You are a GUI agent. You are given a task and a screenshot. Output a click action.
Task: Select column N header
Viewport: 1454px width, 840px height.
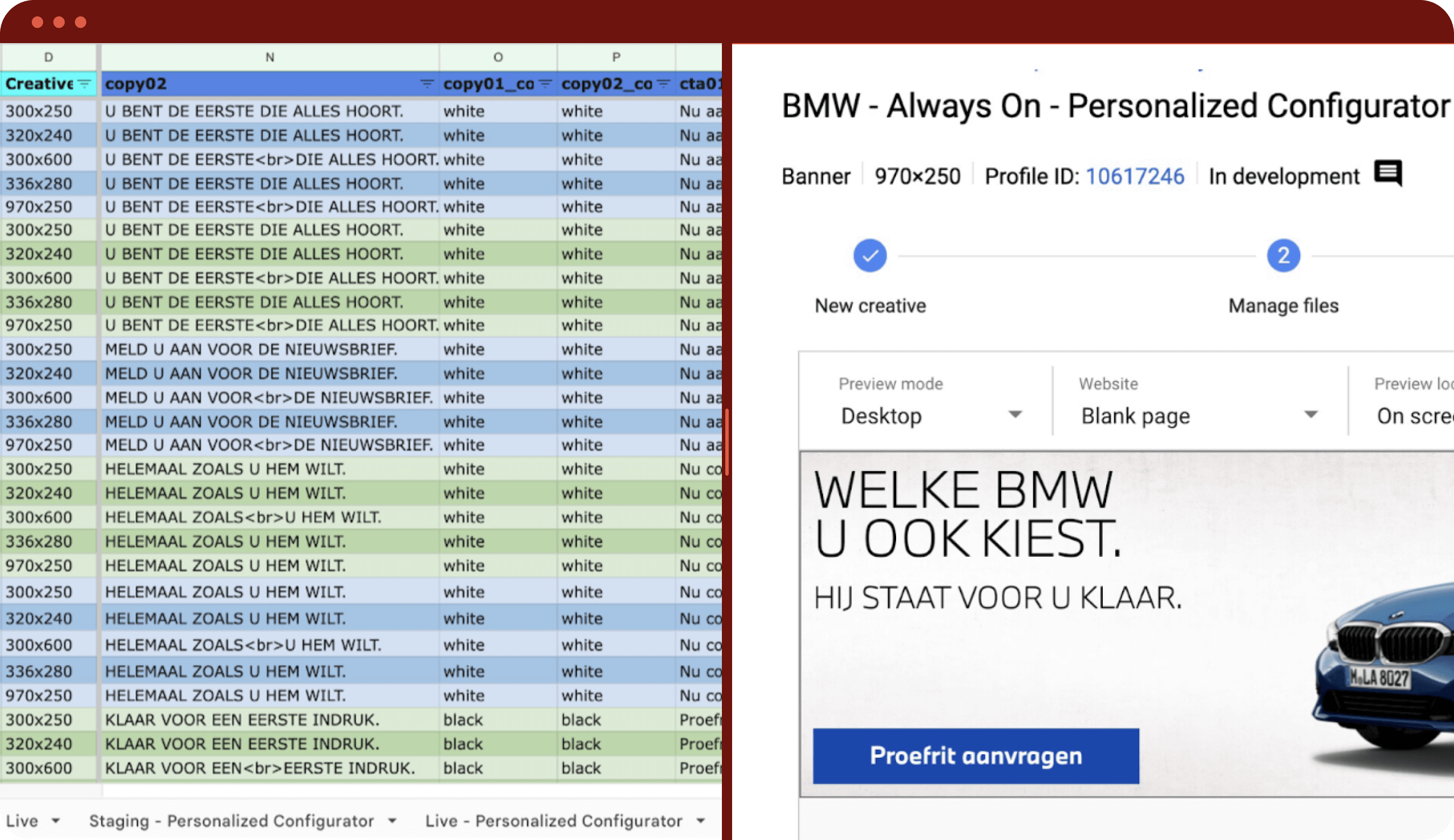[x=270, y=57]
